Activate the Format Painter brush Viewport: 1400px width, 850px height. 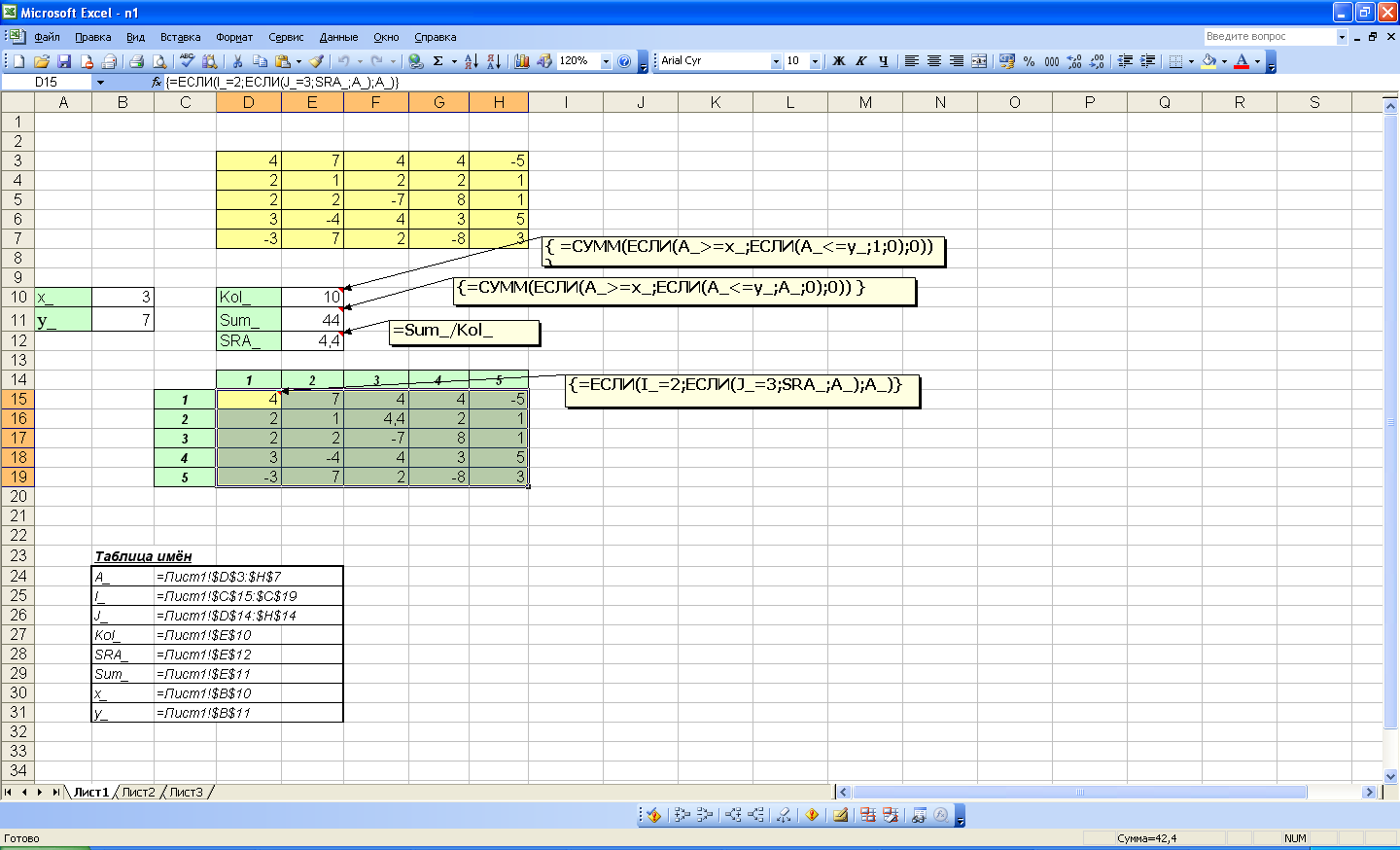tap(317, 61)
